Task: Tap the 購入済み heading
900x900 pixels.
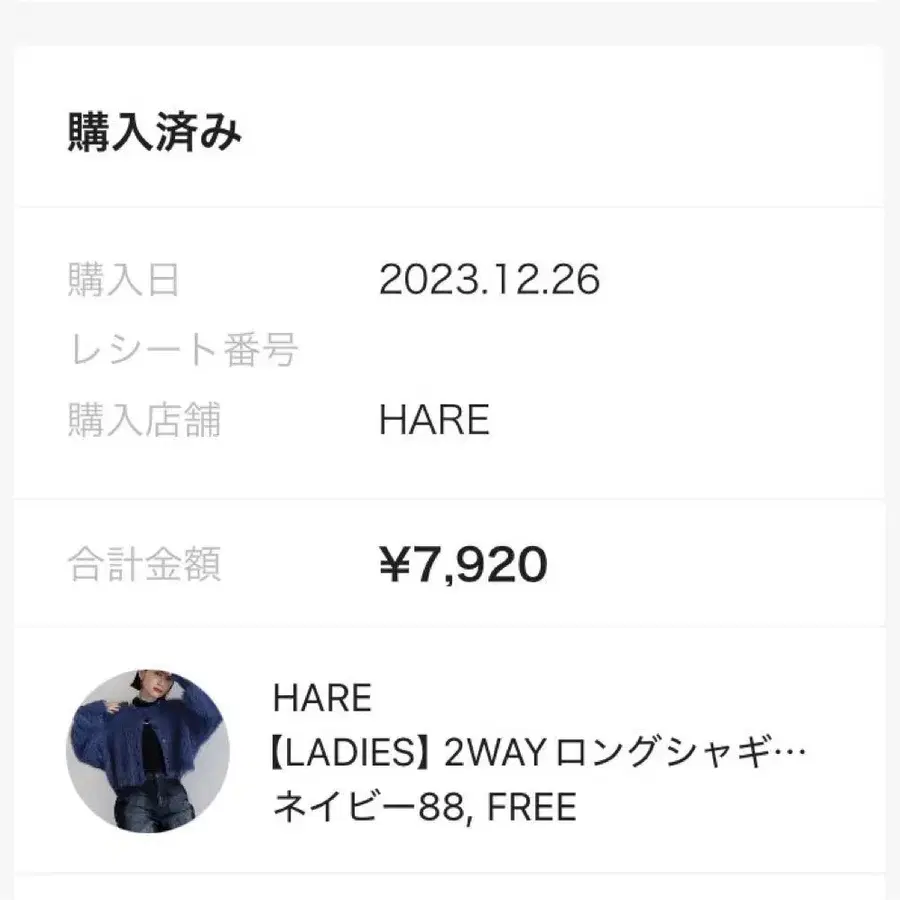Action: (155, 133)
